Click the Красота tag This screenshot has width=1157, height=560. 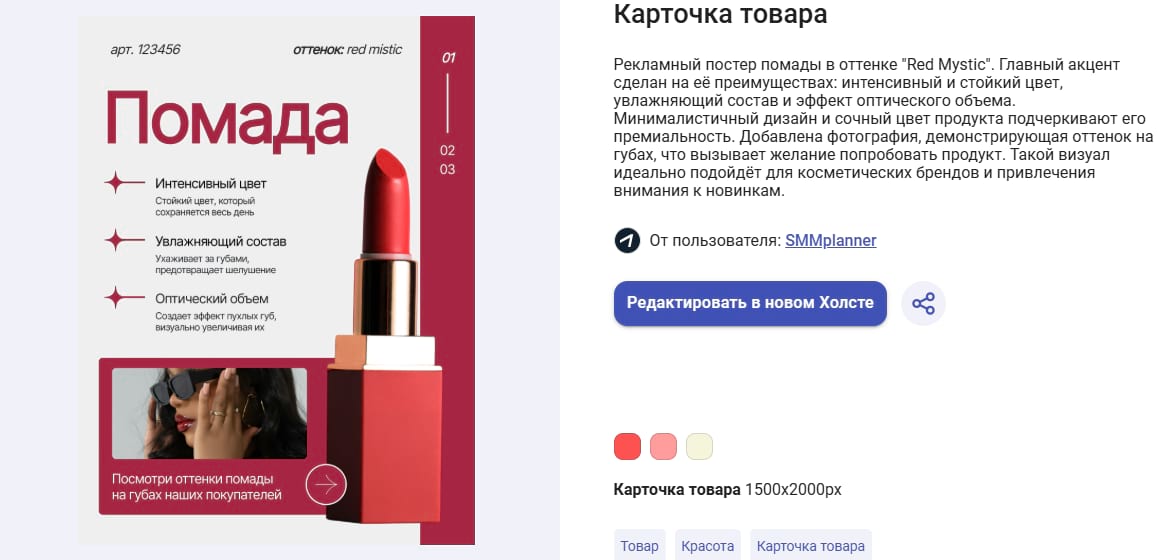click(708, 546)
